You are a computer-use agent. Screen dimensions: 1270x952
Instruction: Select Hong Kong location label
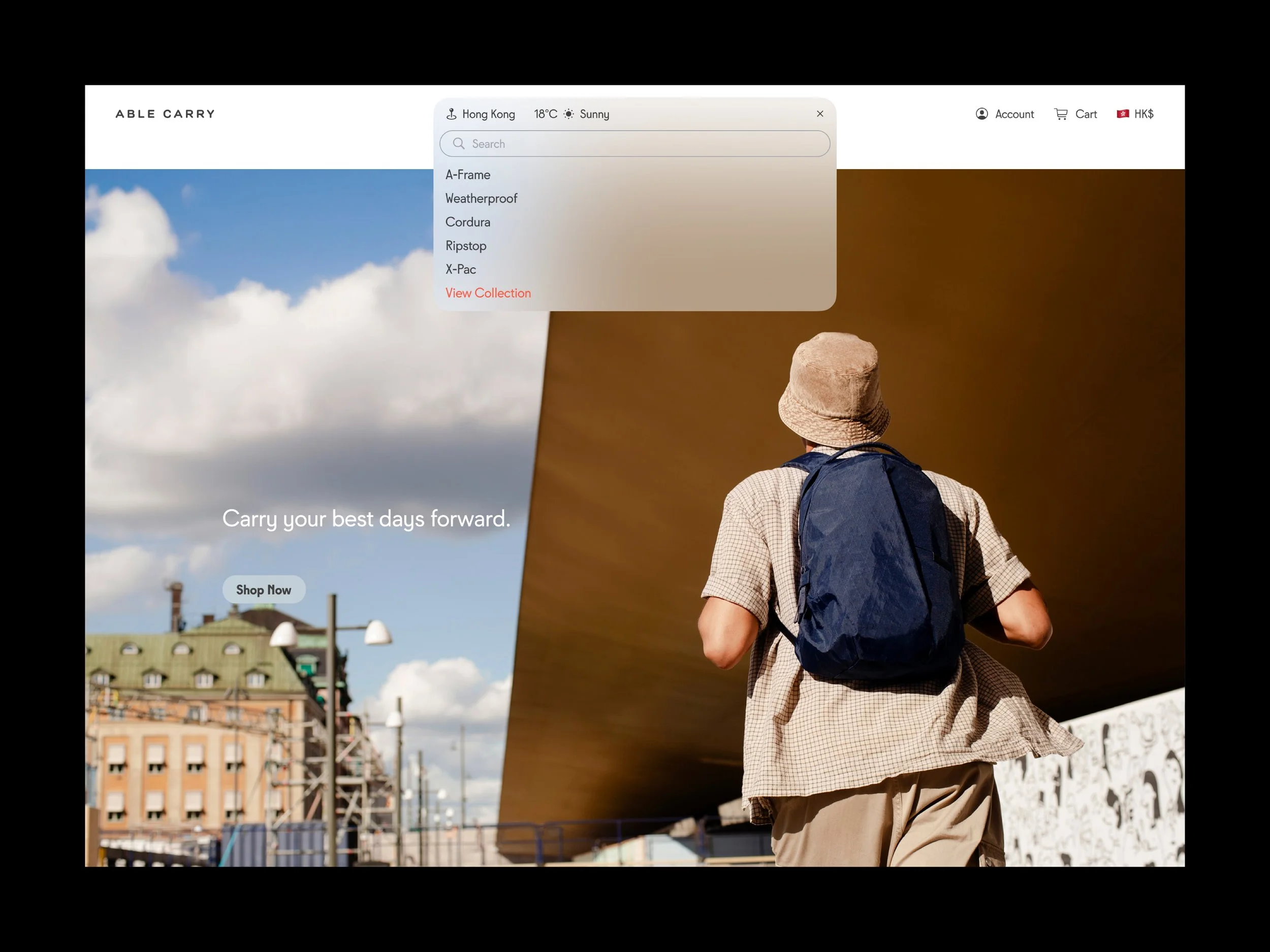pos(489,114)
